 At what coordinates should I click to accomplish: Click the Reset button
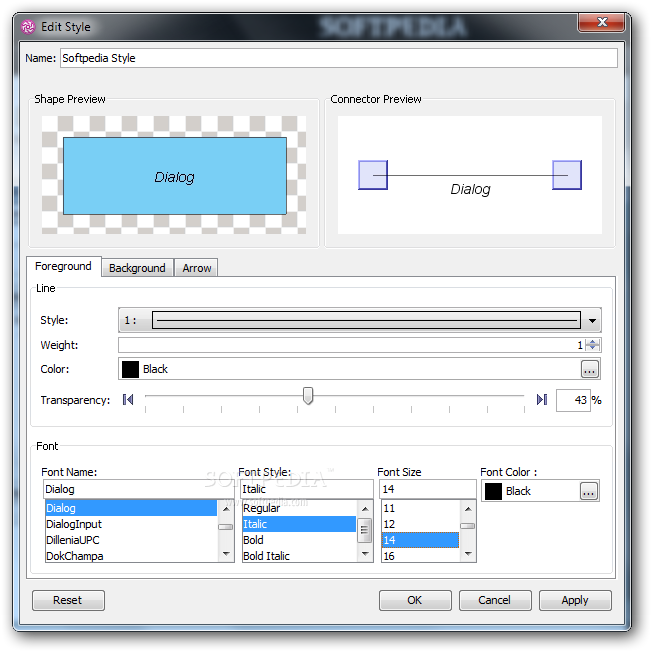click(x=68, y=600)
